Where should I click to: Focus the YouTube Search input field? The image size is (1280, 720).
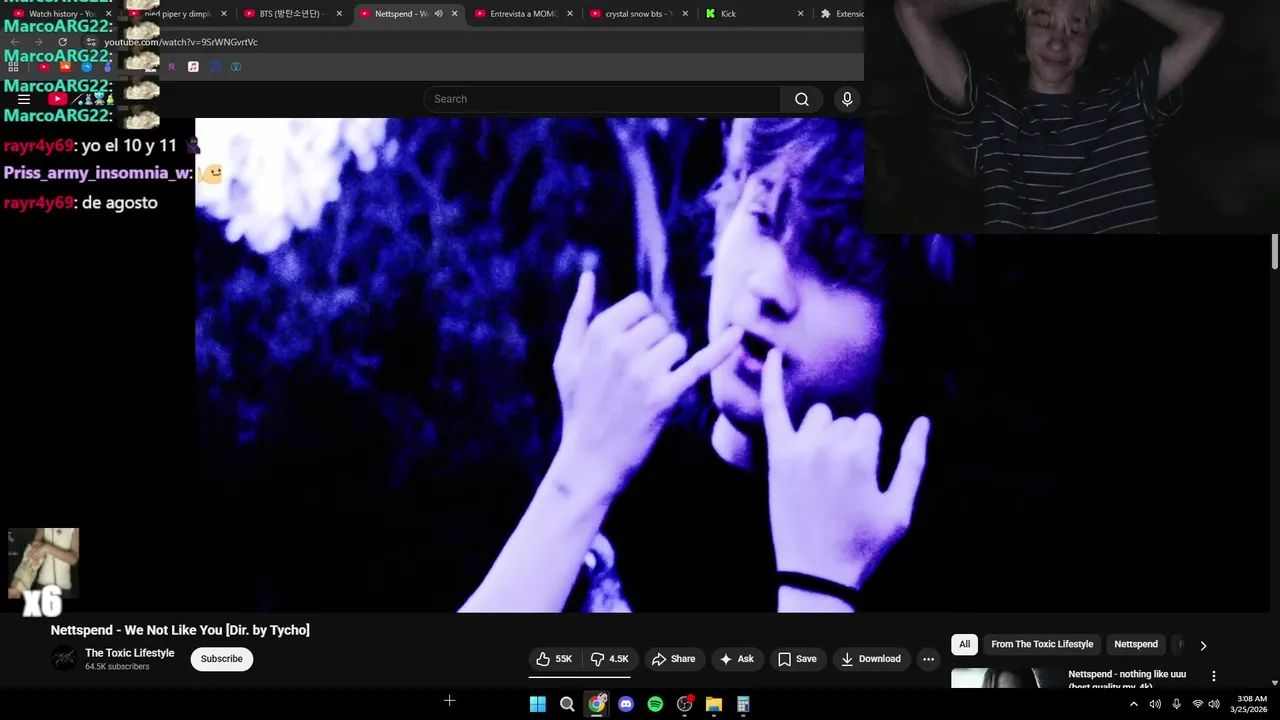(602, 99)
